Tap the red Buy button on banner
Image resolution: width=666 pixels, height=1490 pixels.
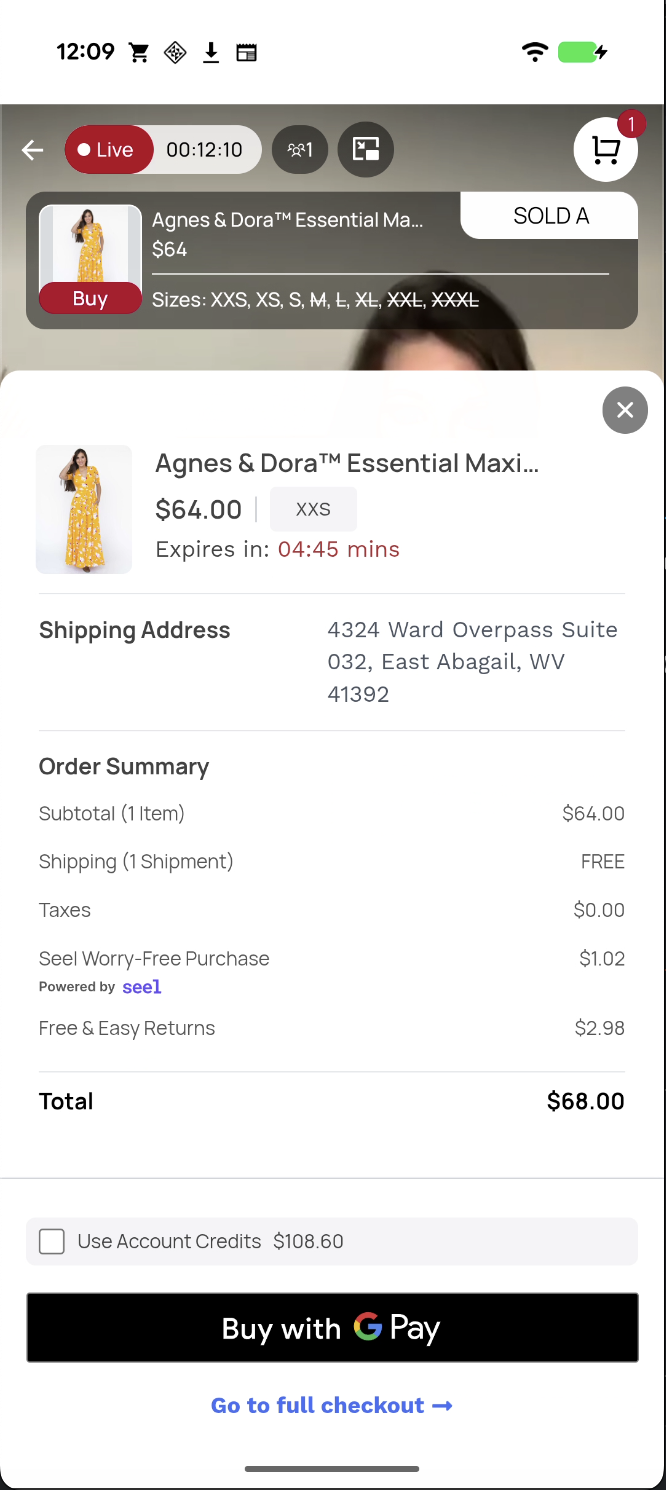point(90,299)
